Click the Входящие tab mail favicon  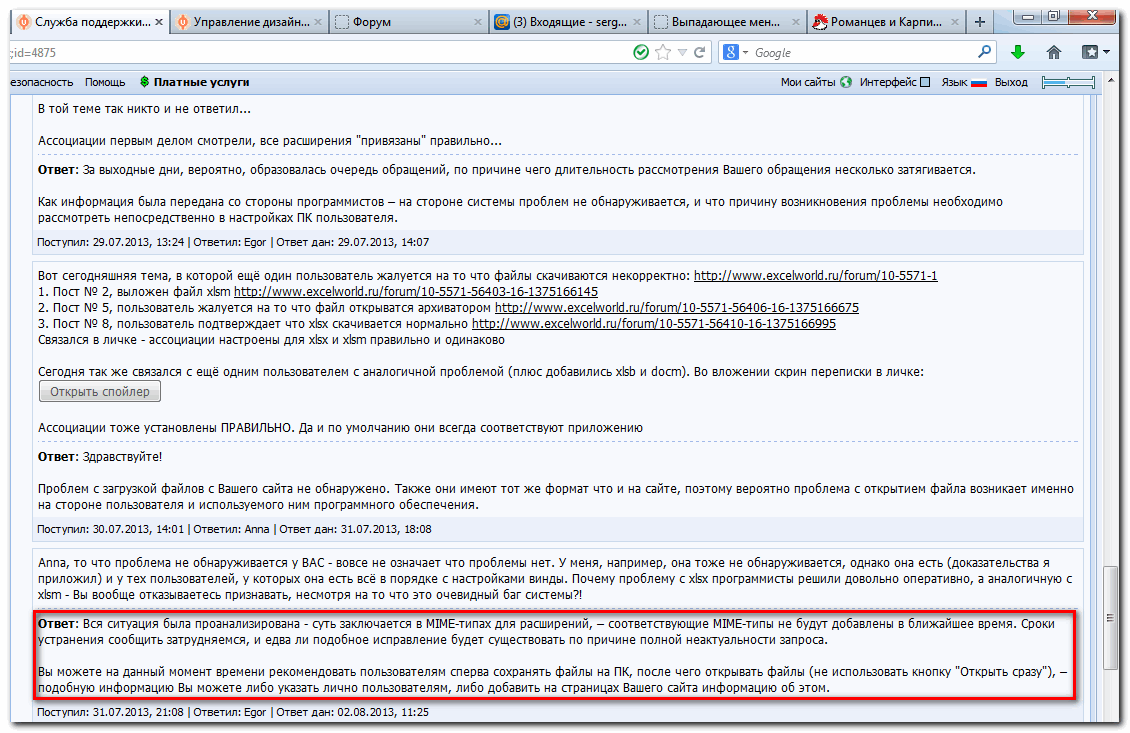(502, 22)
